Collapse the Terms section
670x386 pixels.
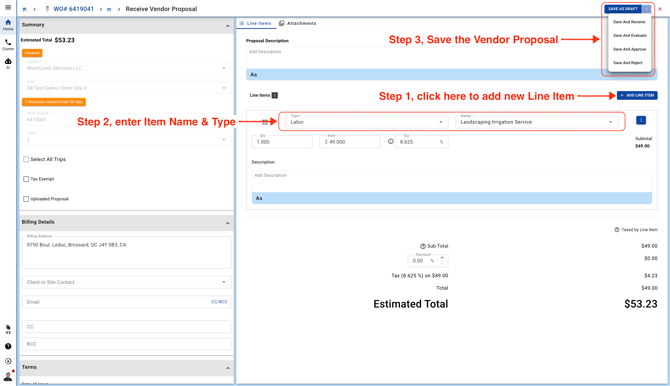pos(227,368)
